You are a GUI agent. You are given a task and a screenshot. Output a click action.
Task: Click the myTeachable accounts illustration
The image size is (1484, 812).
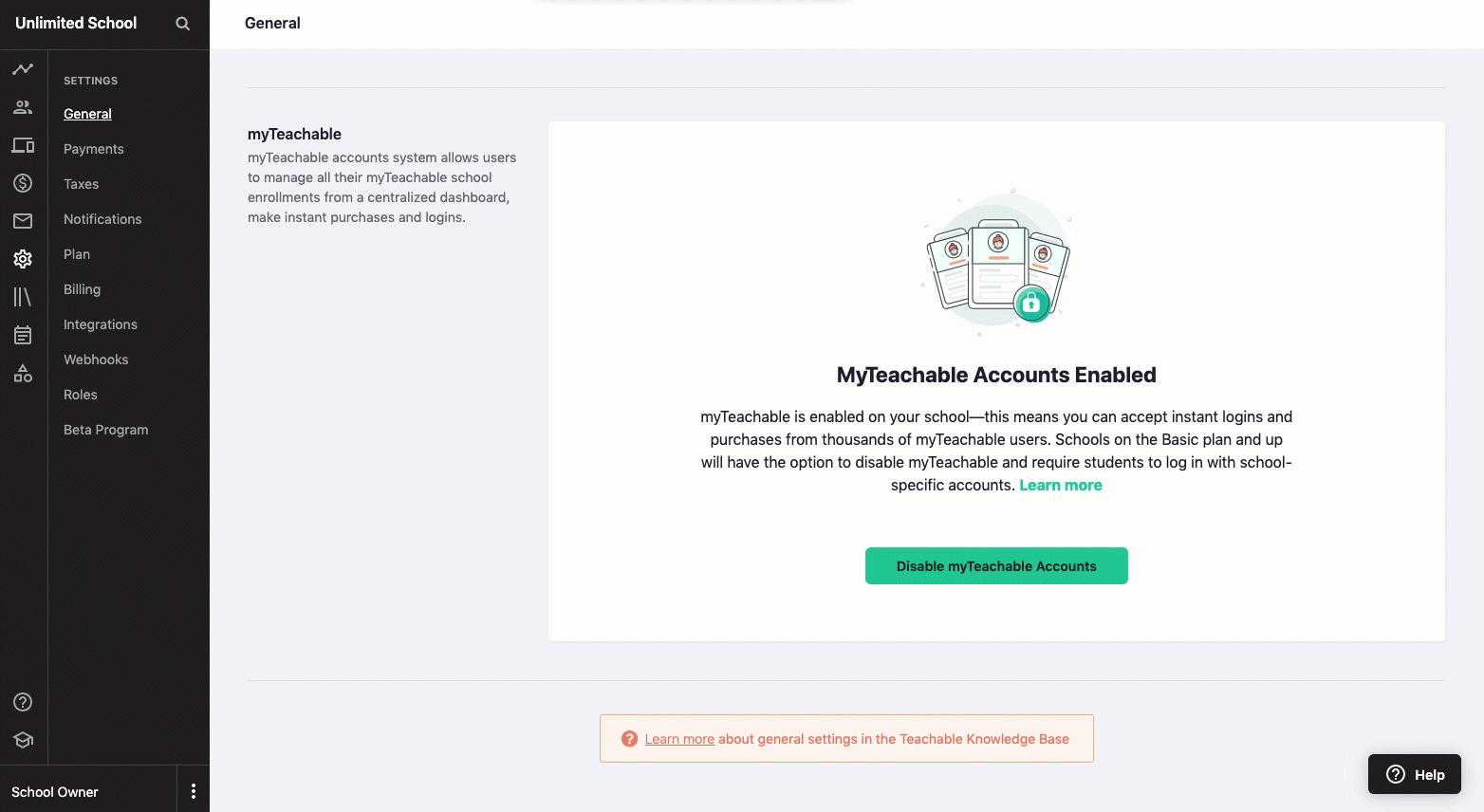996,261
